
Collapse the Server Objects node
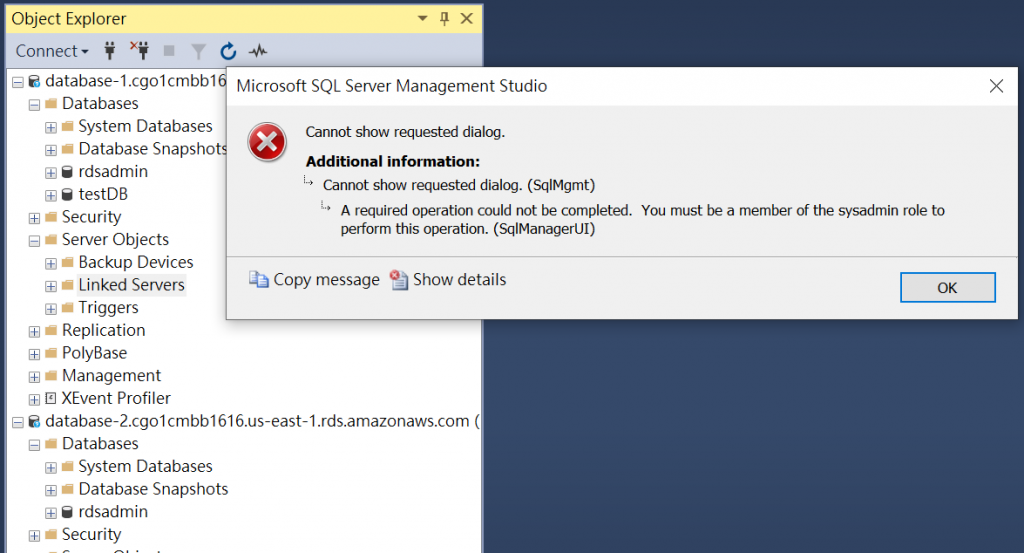coord(34,240)
